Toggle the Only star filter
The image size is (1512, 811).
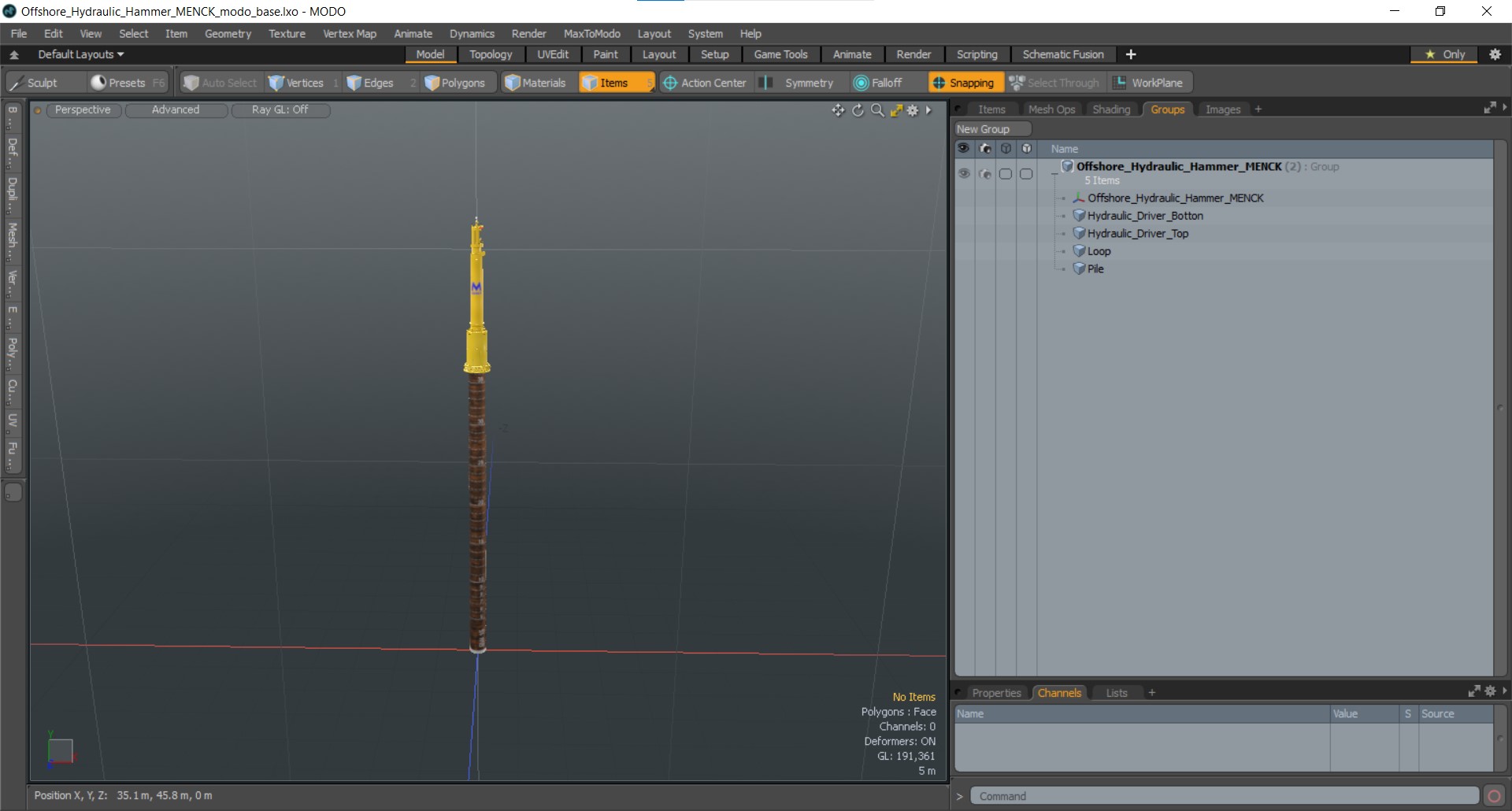[1445, 54]
